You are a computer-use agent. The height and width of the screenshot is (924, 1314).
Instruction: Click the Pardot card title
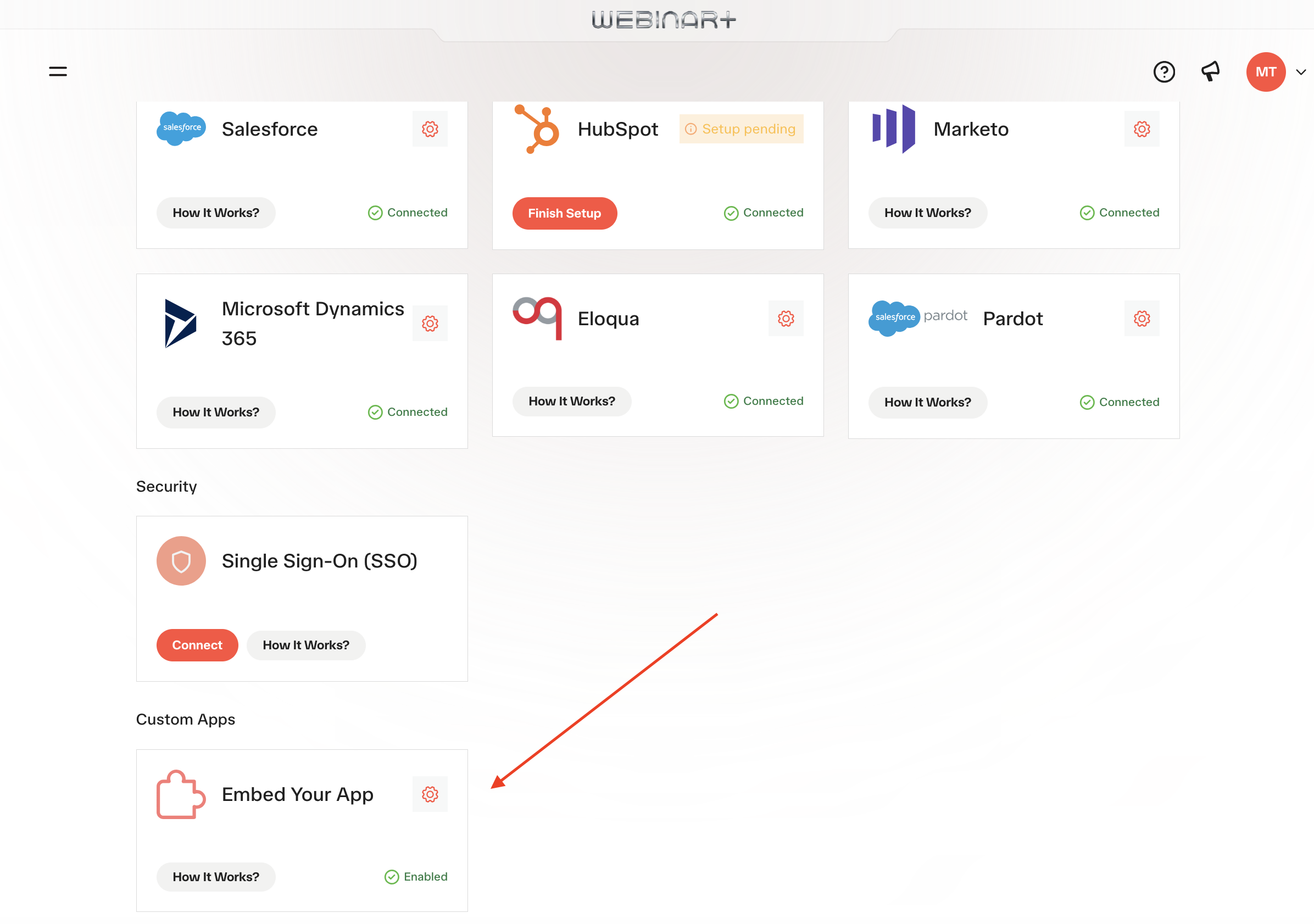(1012, 318)
